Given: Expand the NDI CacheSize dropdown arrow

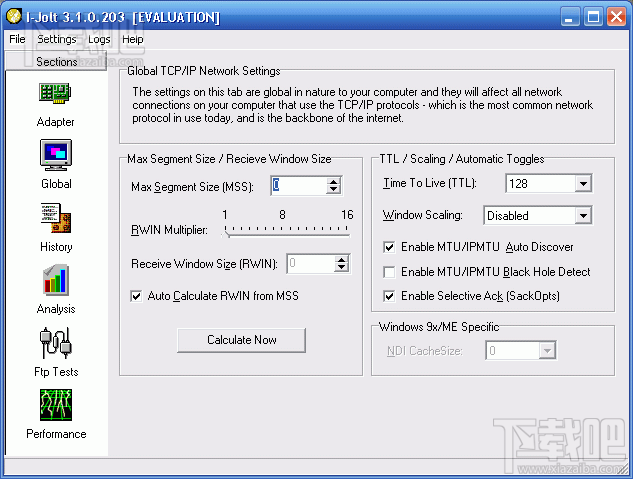Looking at the screenshot, I should 547,351.
